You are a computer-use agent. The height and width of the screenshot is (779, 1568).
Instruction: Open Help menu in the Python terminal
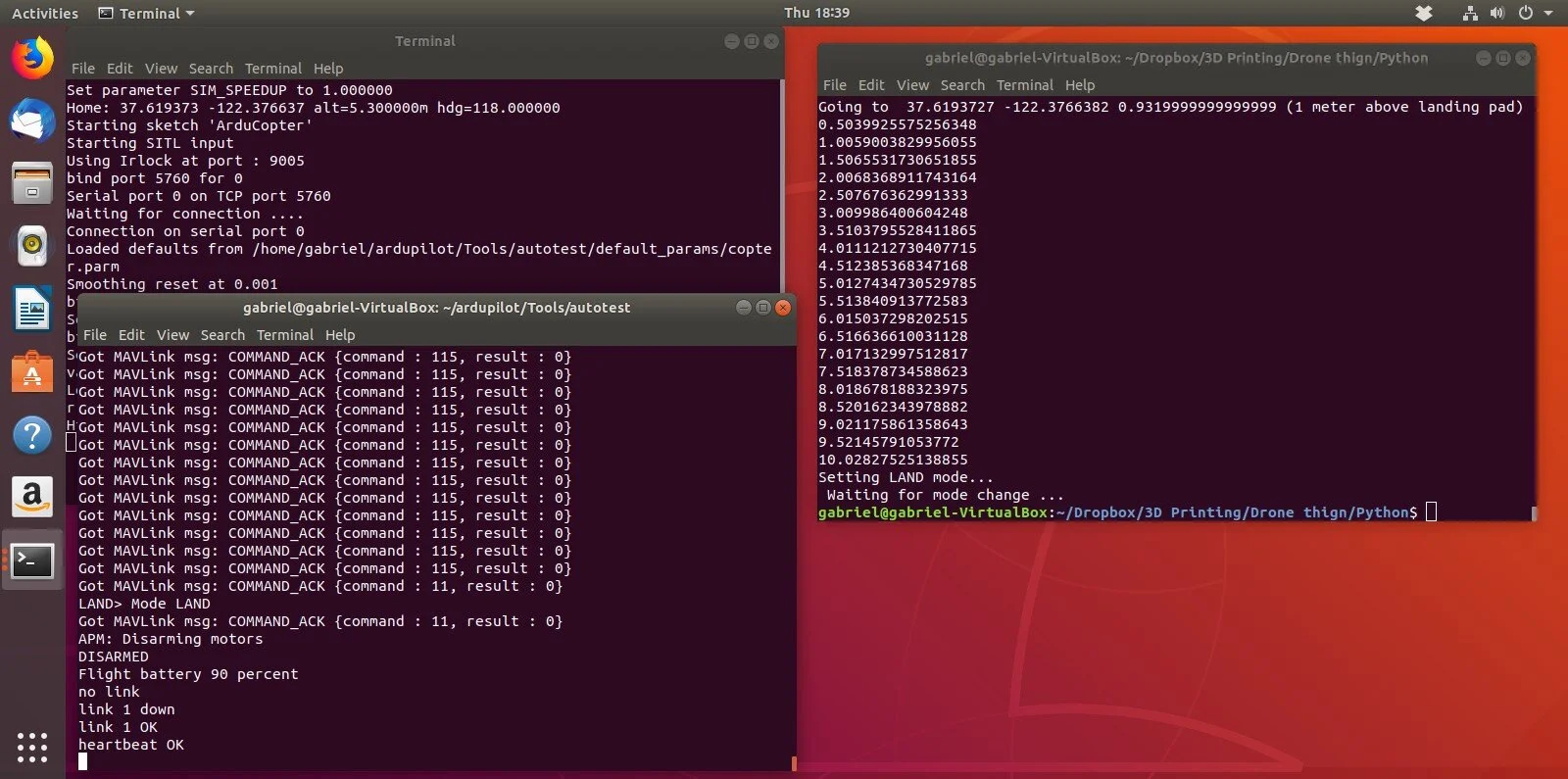point(1080,85)
